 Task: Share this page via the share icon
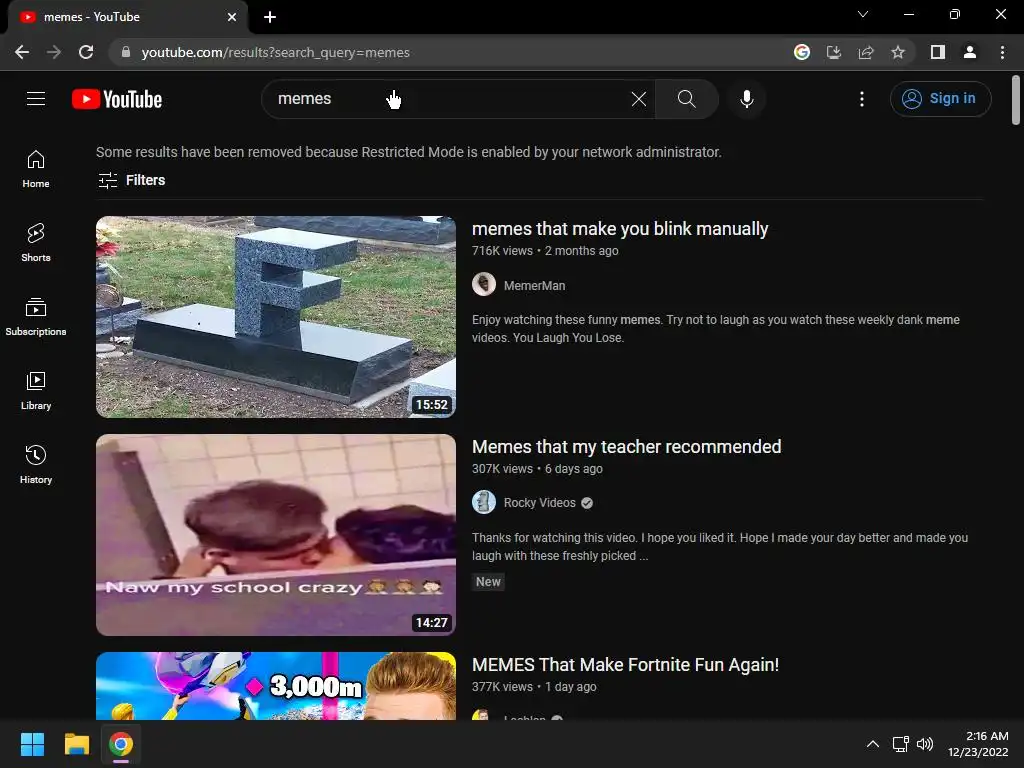coord(866,52)
